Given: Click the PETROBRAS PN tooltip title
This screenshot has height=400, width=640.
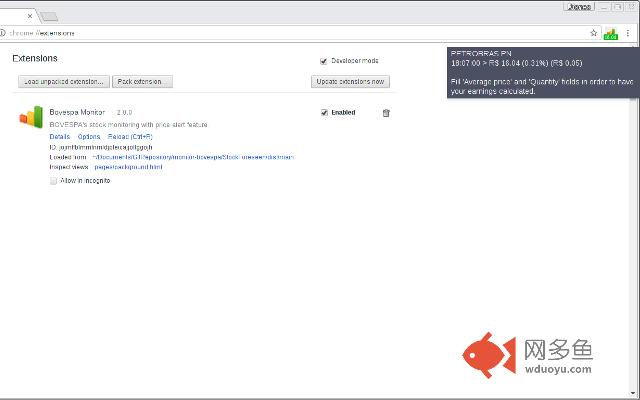Looking at the screenshot, I should (481, 53).
